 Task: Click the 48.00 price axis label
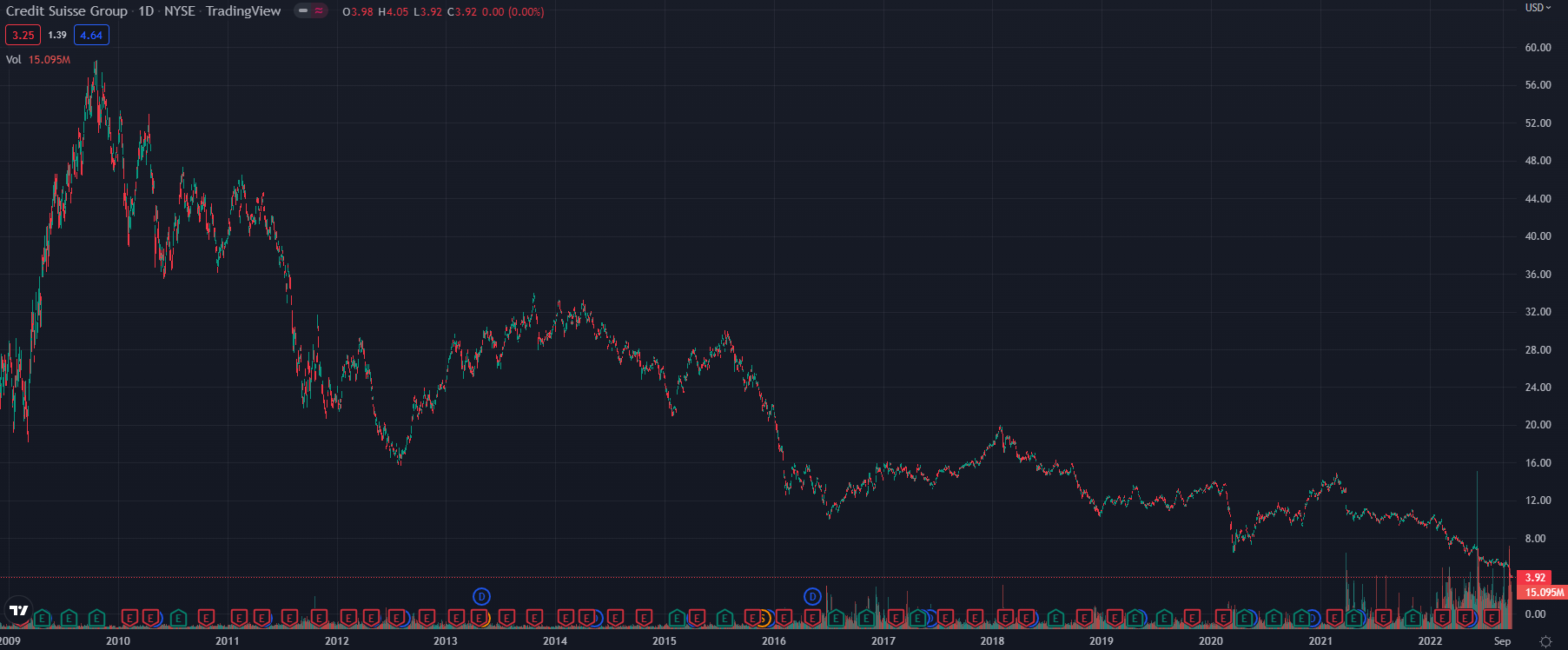(x=1538, y=161)
